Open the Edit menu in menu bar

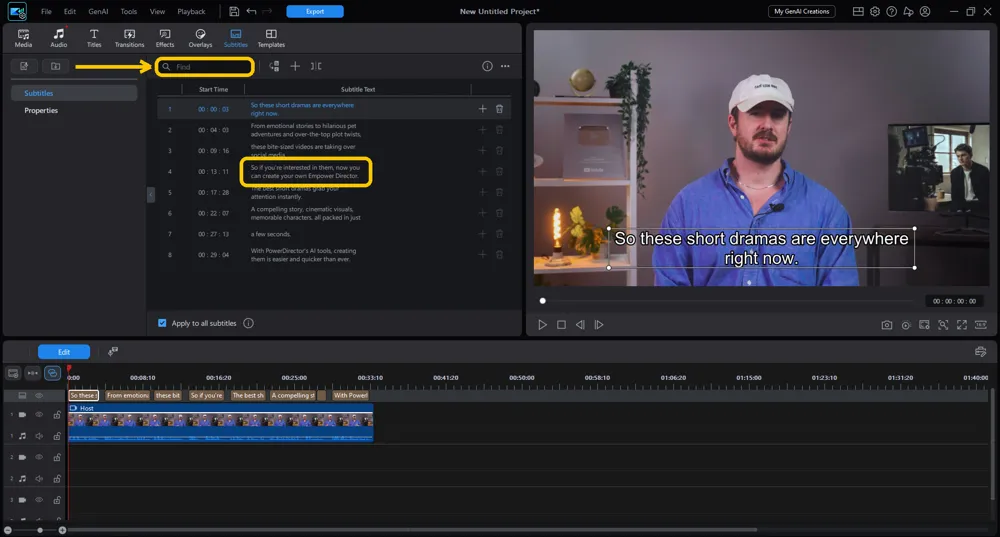[70, 11]
